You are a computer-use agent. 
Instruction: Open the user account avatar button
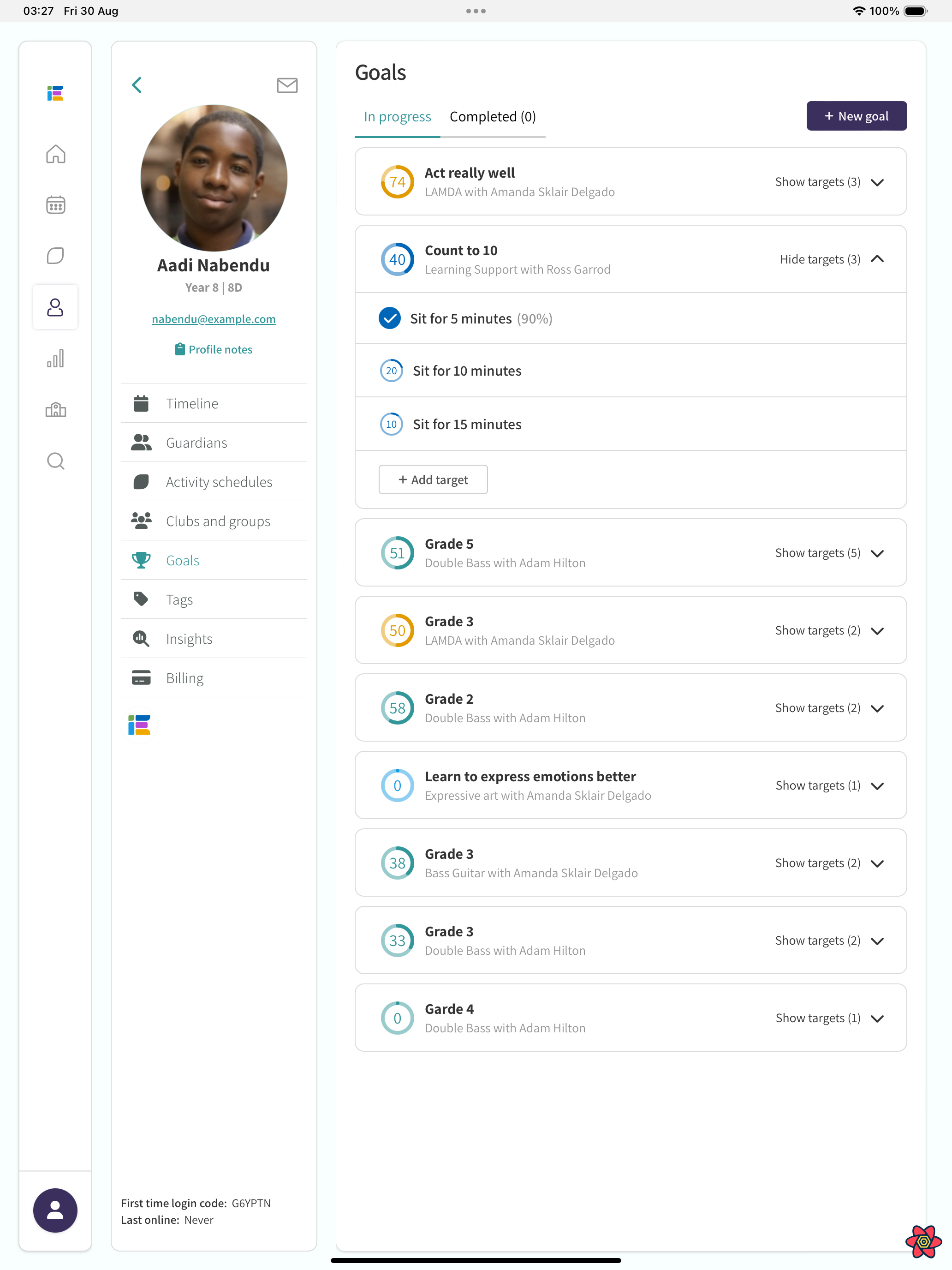pos(55,1210)
